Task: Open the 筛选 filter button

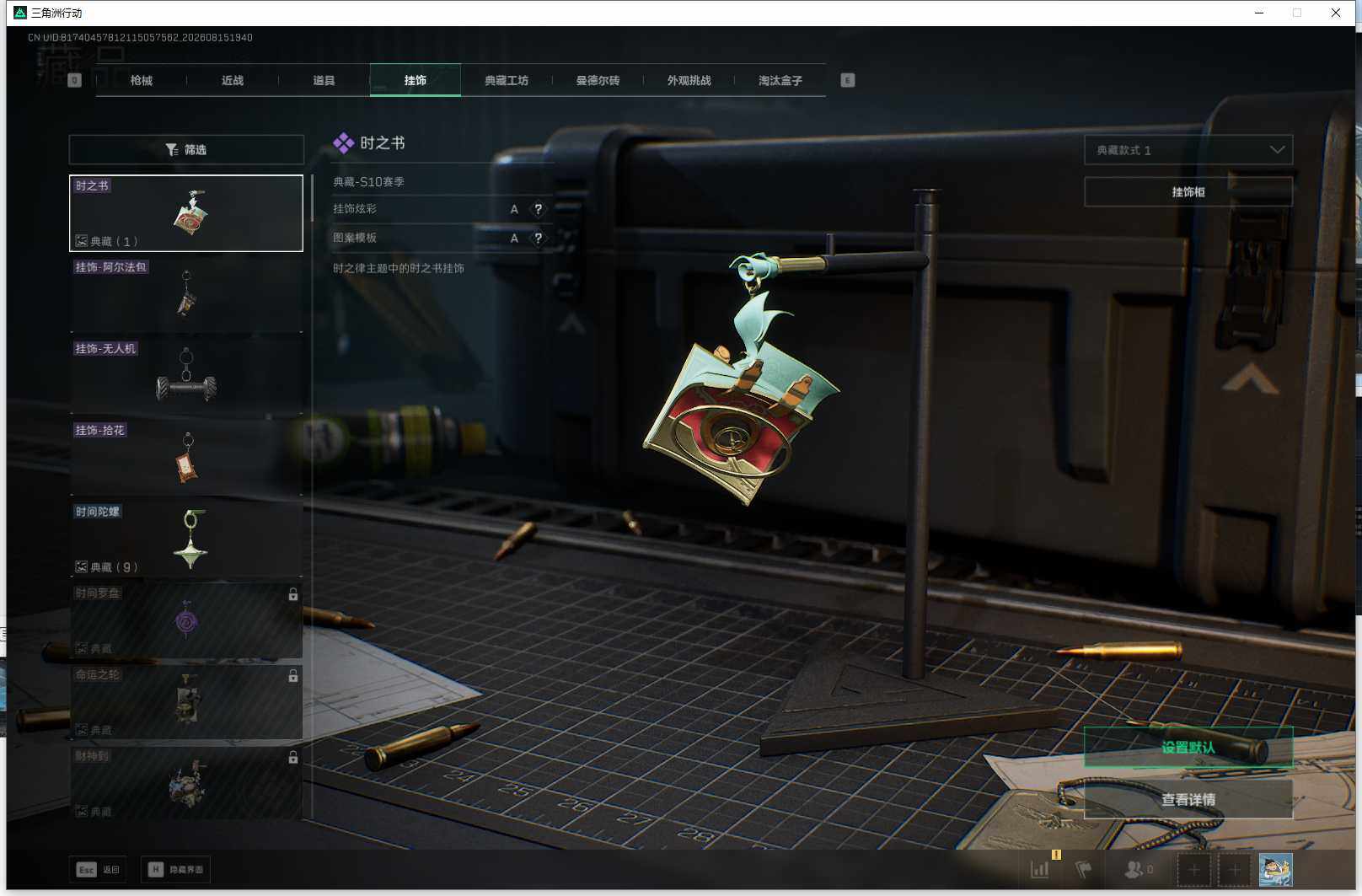Action: (186, 149)
